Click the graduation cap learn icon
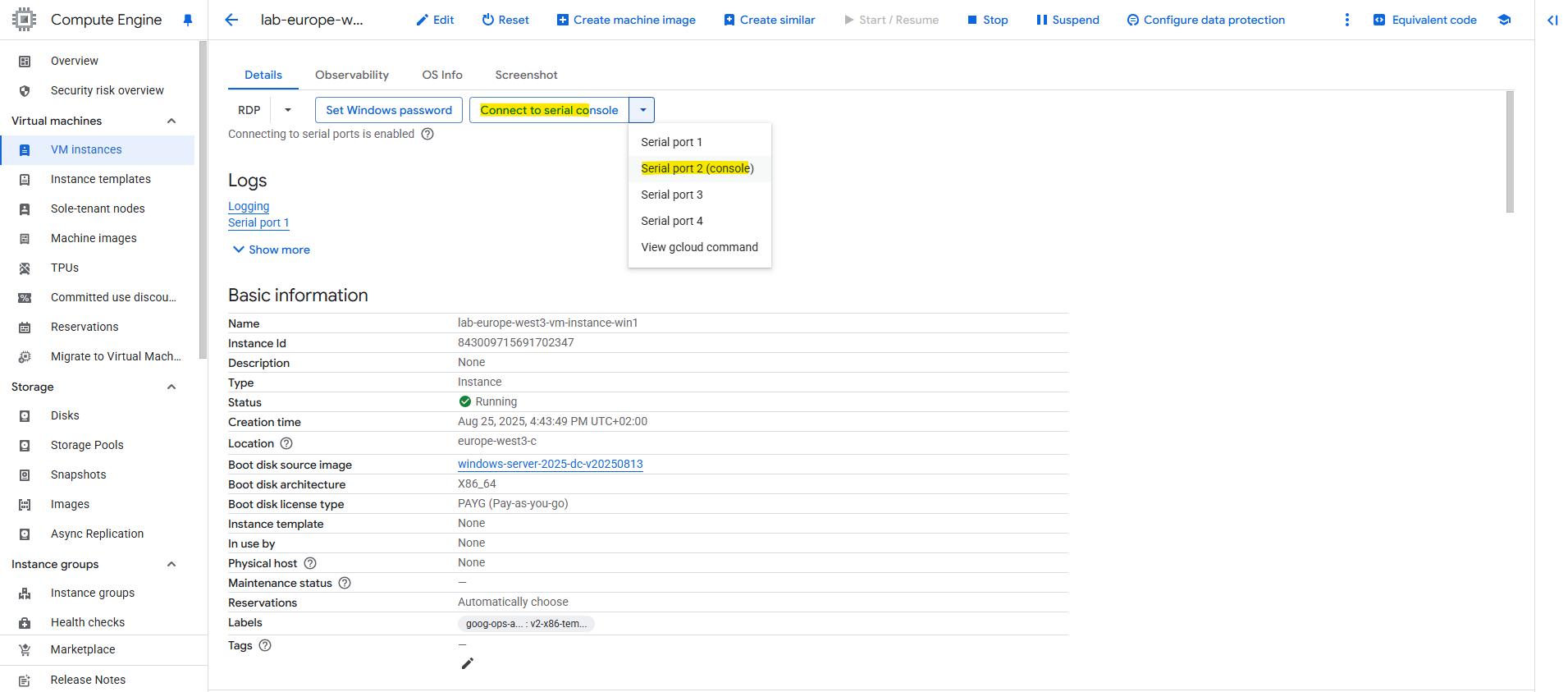Image resolution: width=1568 pixels, height=692 pixels. coord(1504,20)
